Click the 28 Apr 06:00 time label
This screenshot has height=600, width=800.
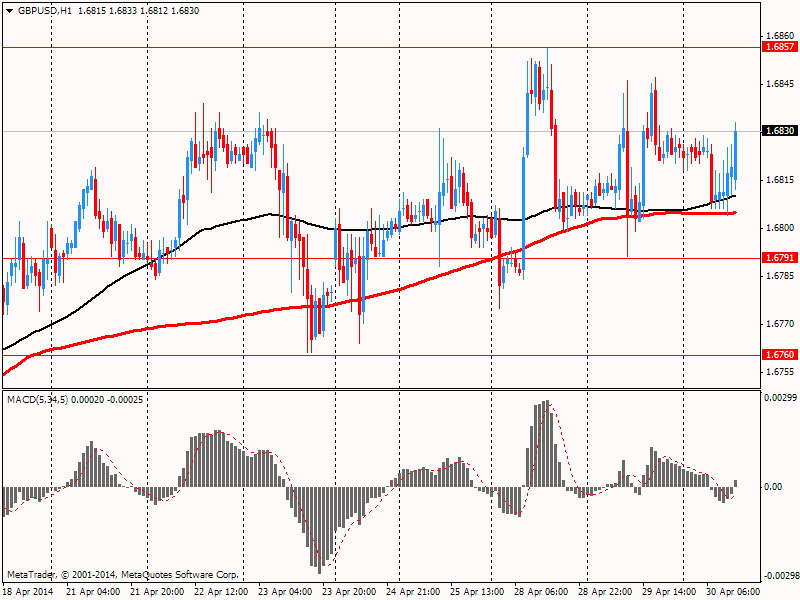540,591
